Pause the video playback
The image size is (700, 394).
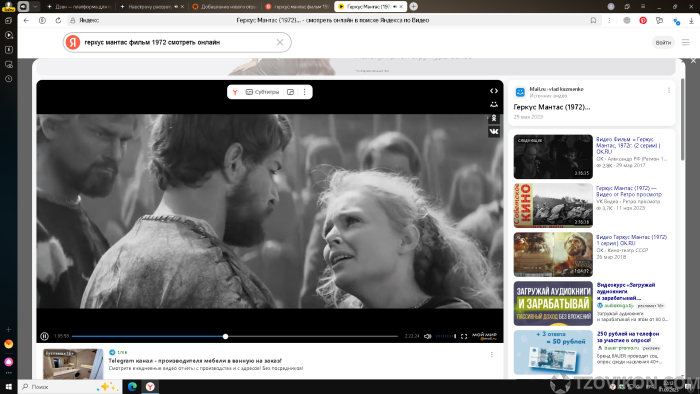[44, 336]
